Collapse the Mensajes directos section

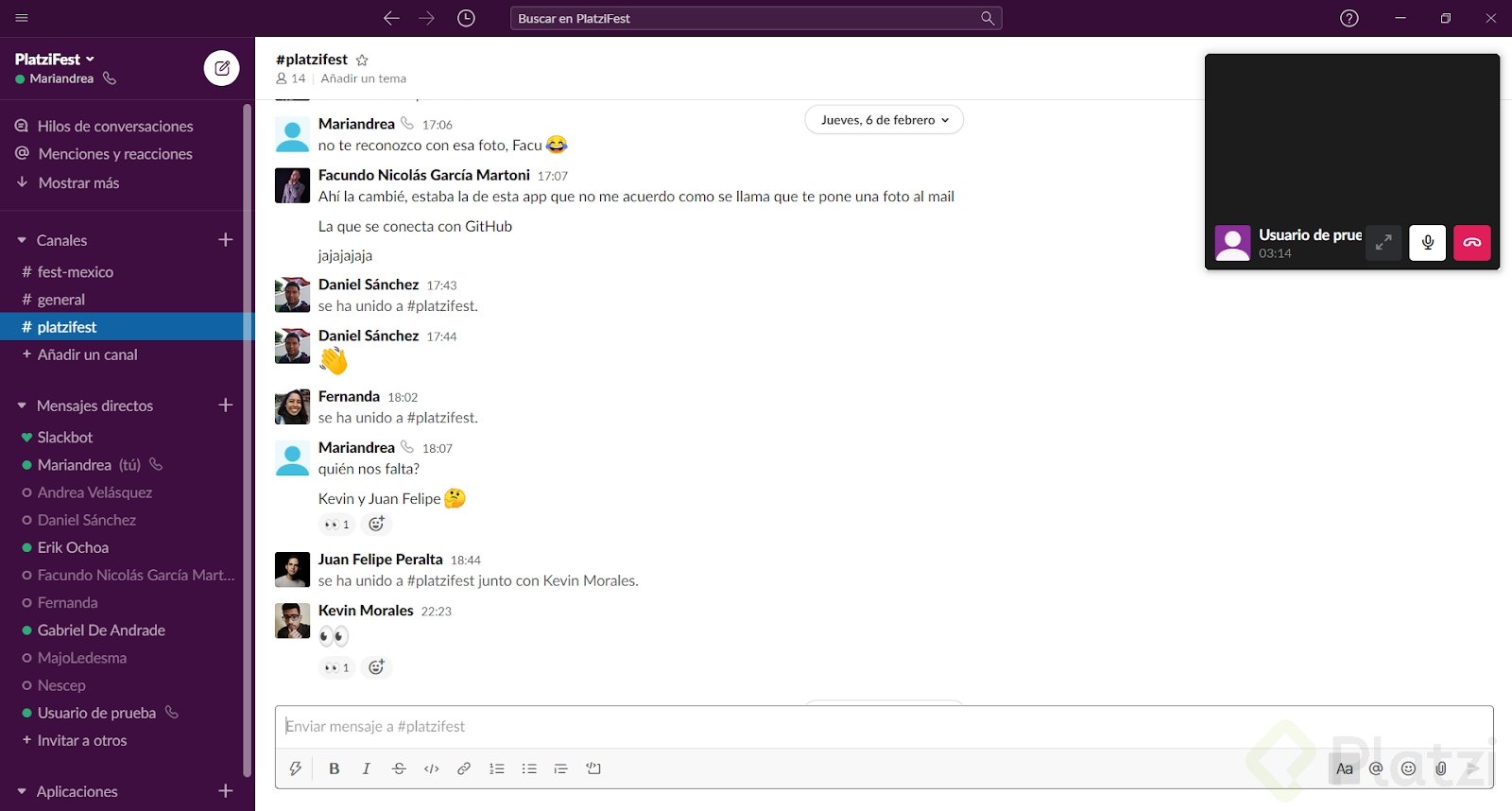22,405
